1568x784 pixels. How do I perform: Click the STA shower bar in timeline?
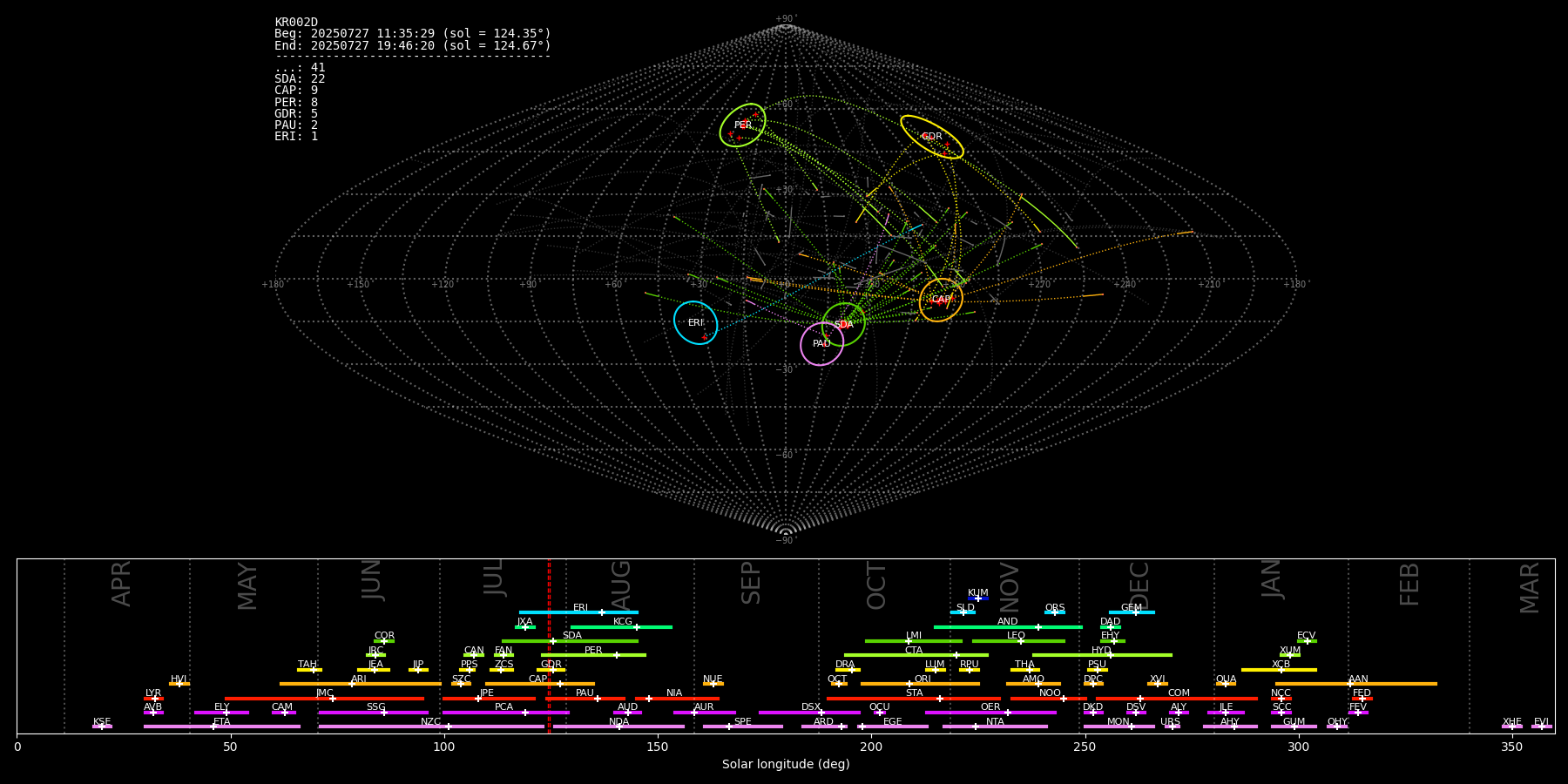pos(914,699)
